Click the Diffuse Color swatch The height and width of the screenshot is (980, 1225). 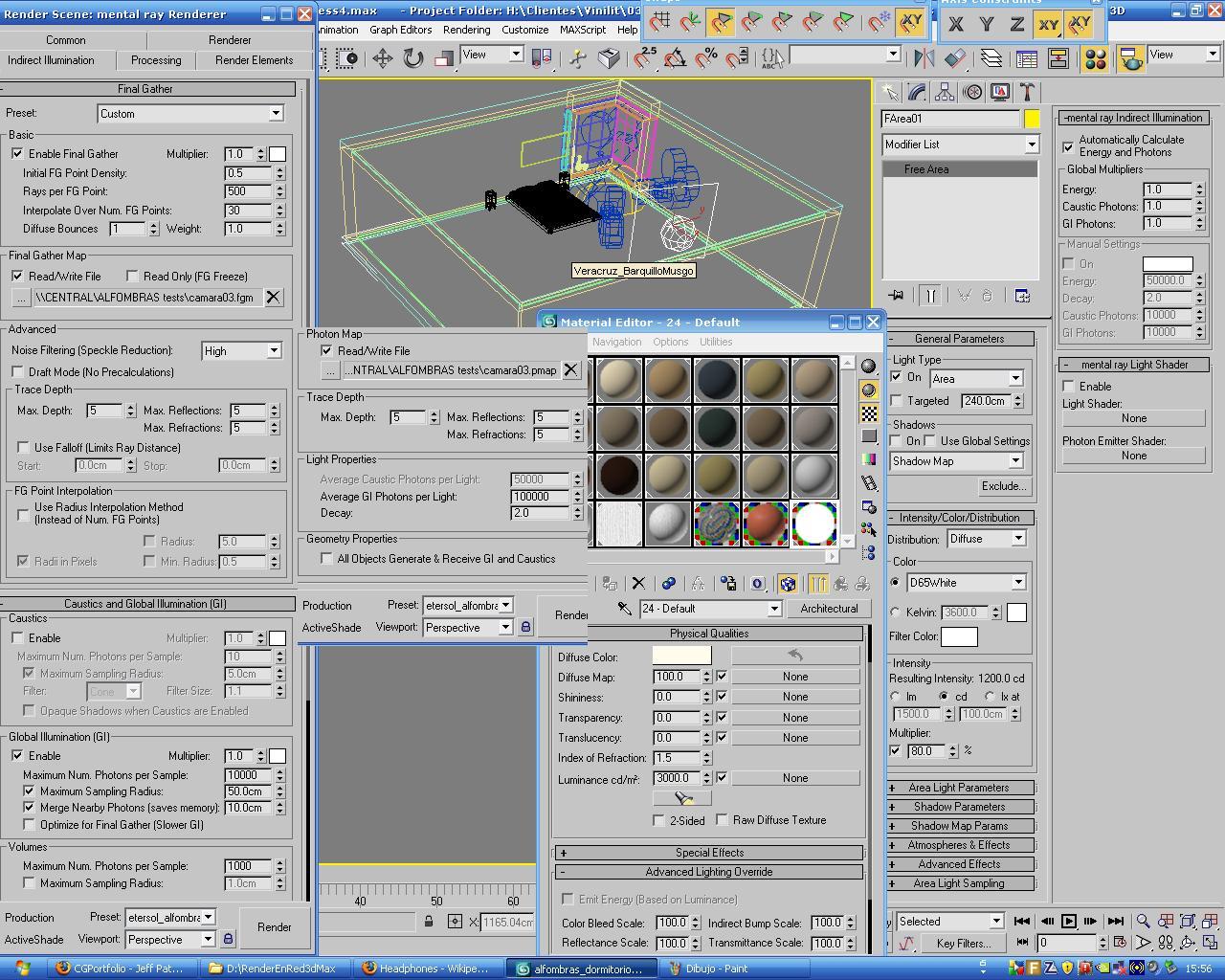point(681,656)
